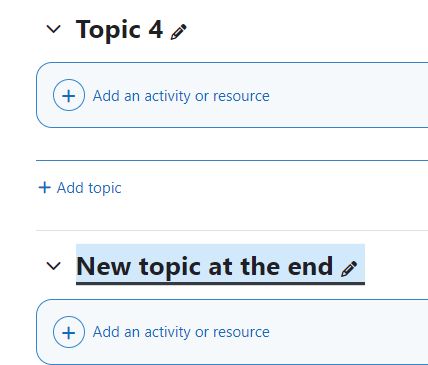This screenshot has width=428, height=365.
Task: Click 'Add an activity or resource' text under Topic 4
Action: coord(181,96)
